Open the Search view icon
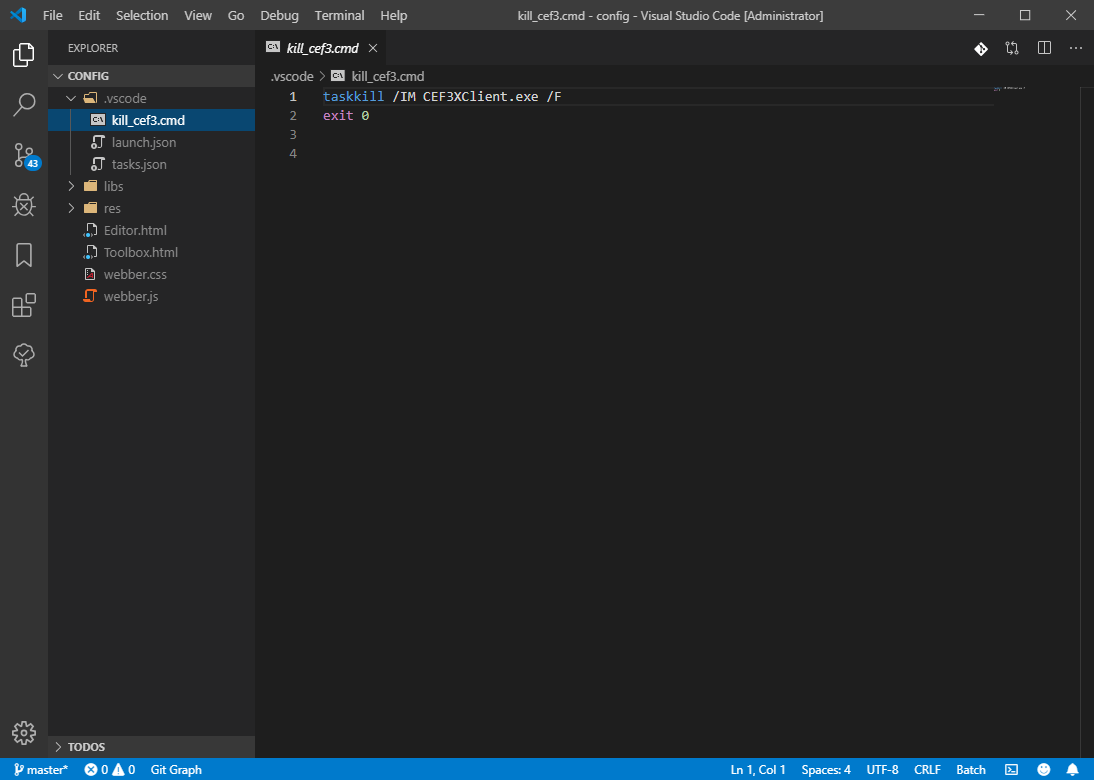This screenshot has width=1094, height=780. pos(24,105)
